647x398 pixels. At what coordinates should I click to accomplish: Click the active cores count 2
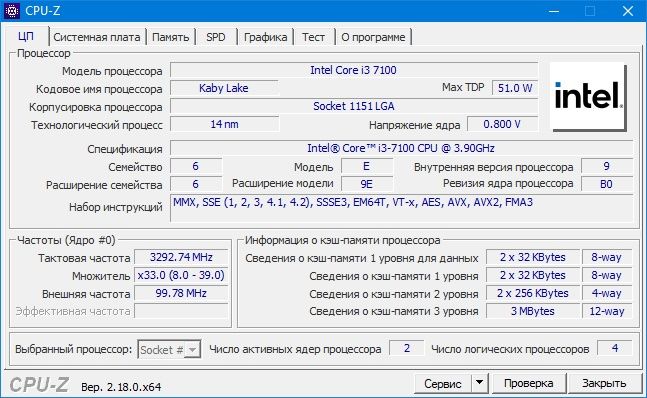point(407,349)
